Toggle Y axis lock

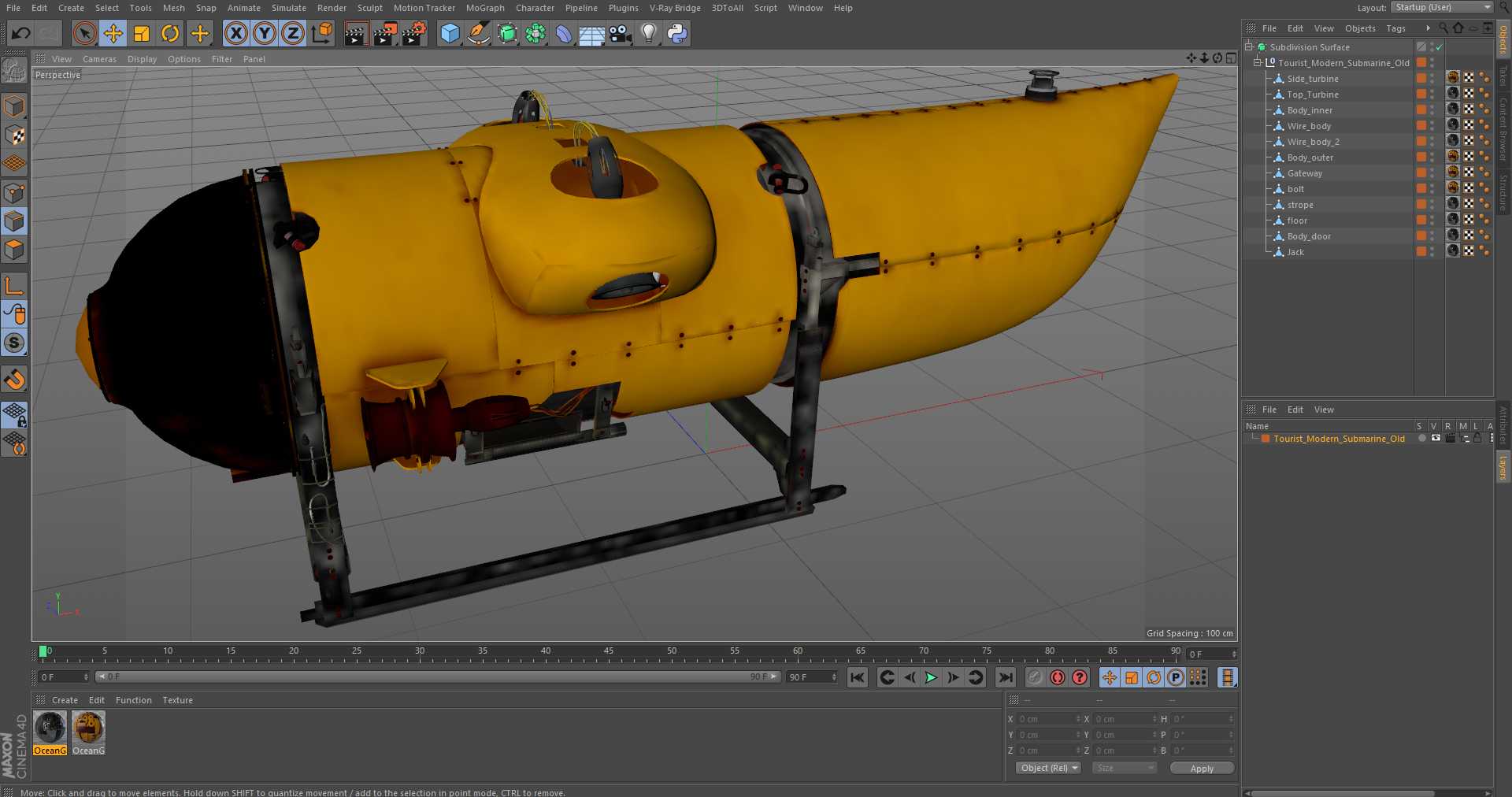coord(265,33)
